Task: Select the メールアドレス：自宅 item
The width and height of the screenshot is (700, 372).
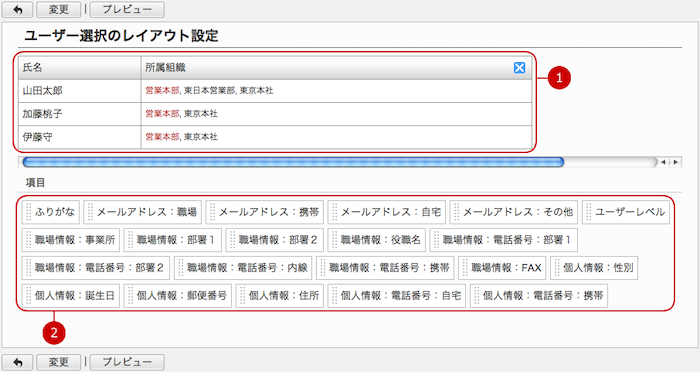Action: tap(387, 212)
